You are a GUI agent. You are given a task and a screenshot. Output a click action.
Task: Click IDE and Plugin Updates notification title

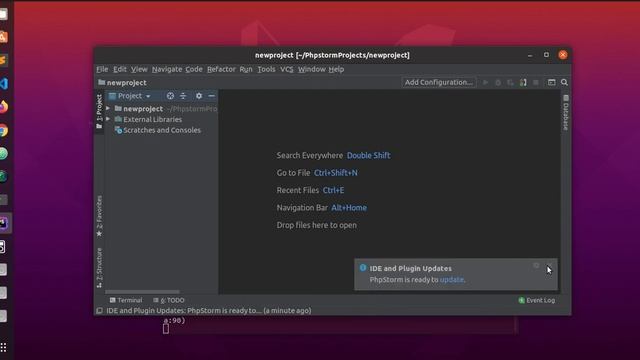pos(411,269)
